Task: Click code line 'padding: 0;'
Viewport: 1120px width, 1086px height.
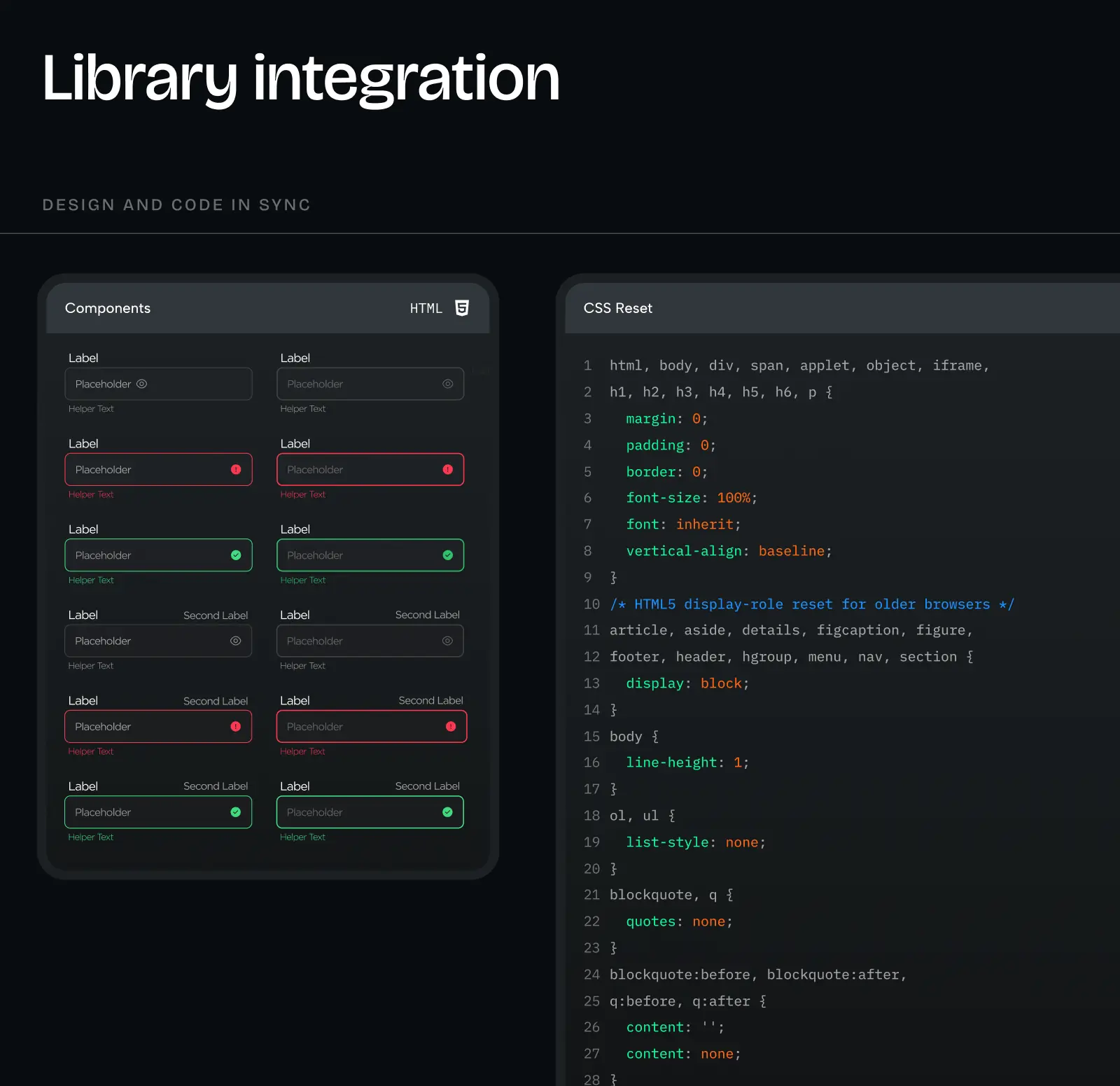Action: 671,445
